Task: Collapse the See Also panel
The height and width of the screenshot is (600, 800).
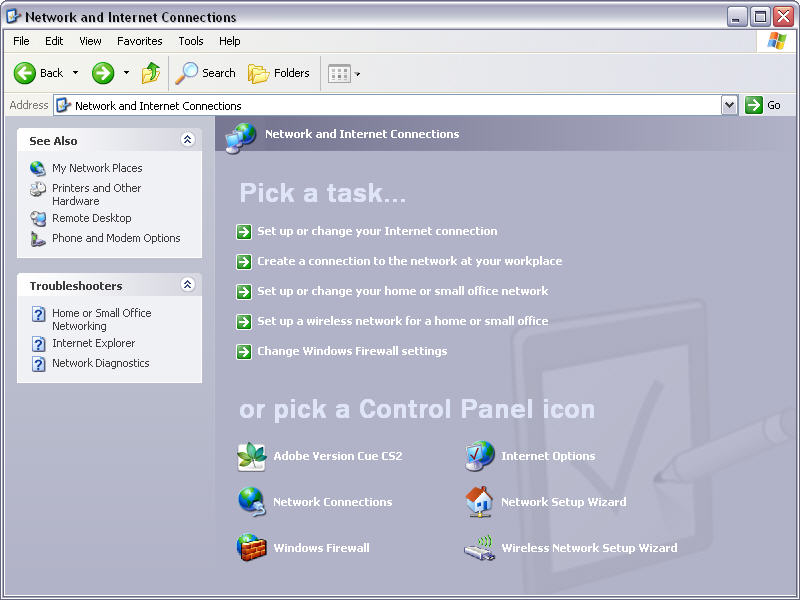Action: 187,140
